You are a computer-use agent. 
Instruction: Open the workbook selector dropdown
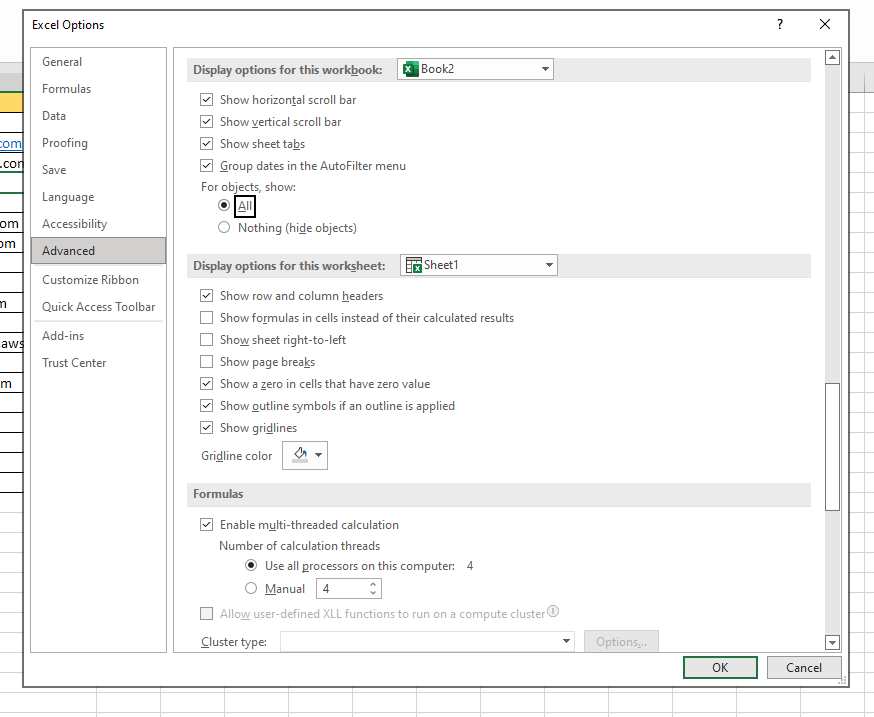pos(544,69)
